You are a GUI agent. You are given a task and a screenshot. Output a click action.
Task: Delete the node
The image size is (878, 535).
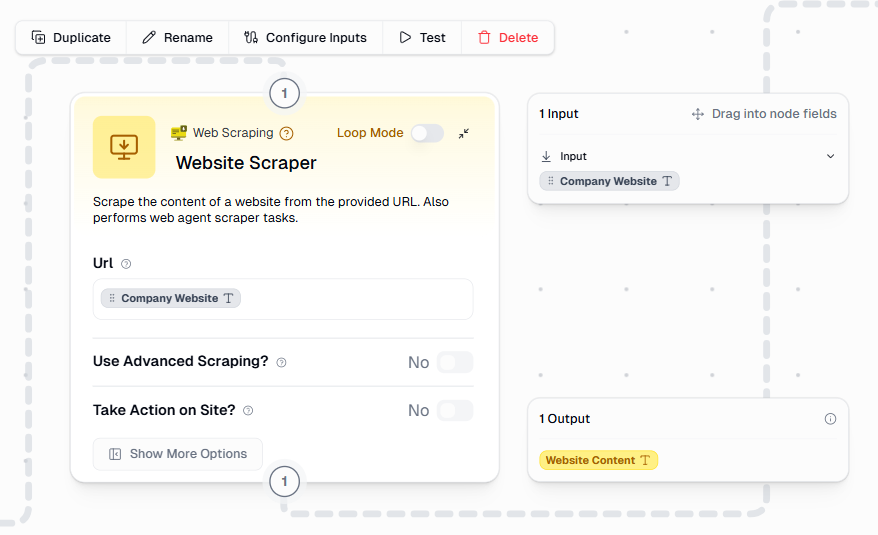click(508, 38)
